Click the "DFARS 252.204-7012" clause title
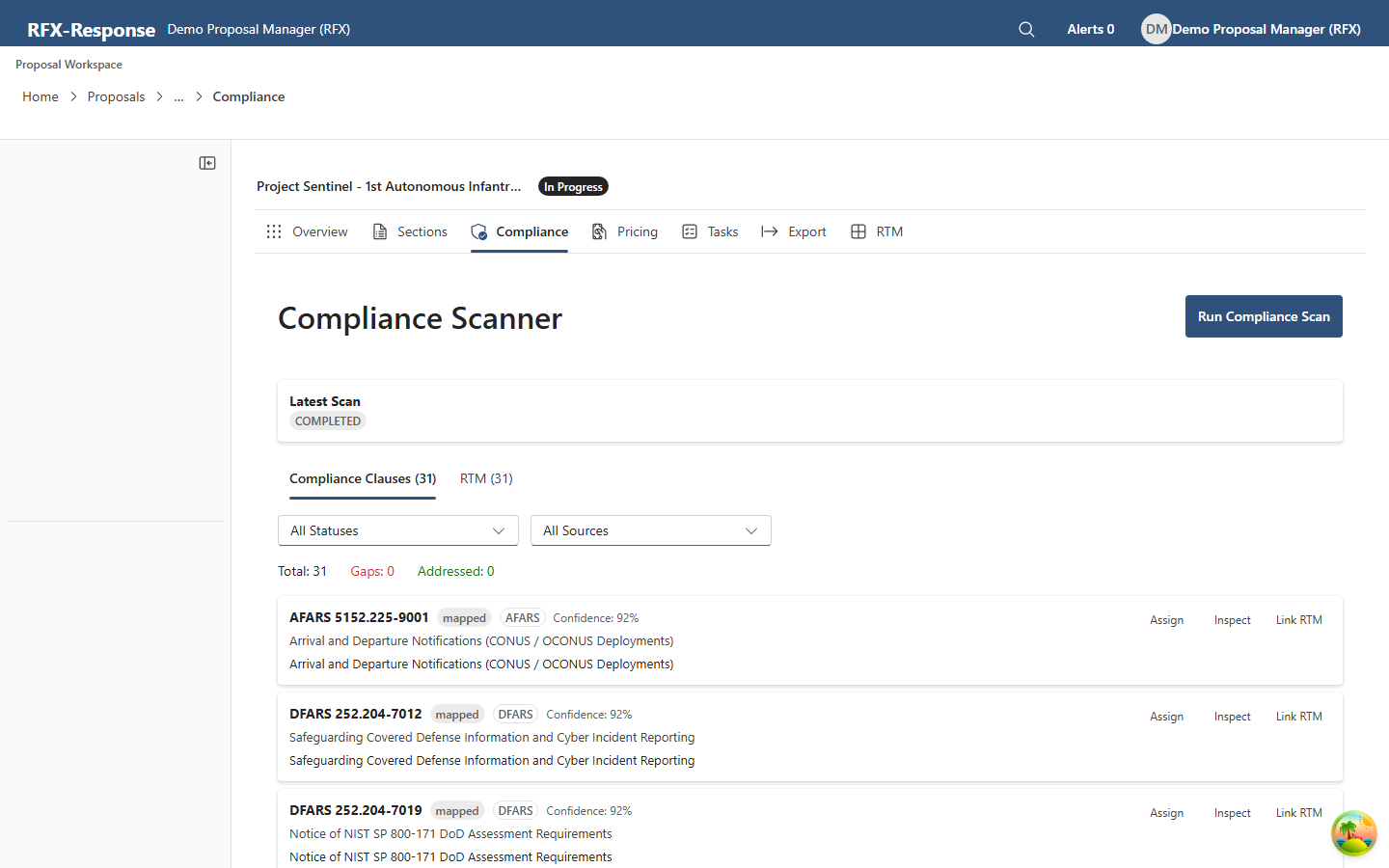1389x868 pixels. pyautogui.click(x=356, y=714)
